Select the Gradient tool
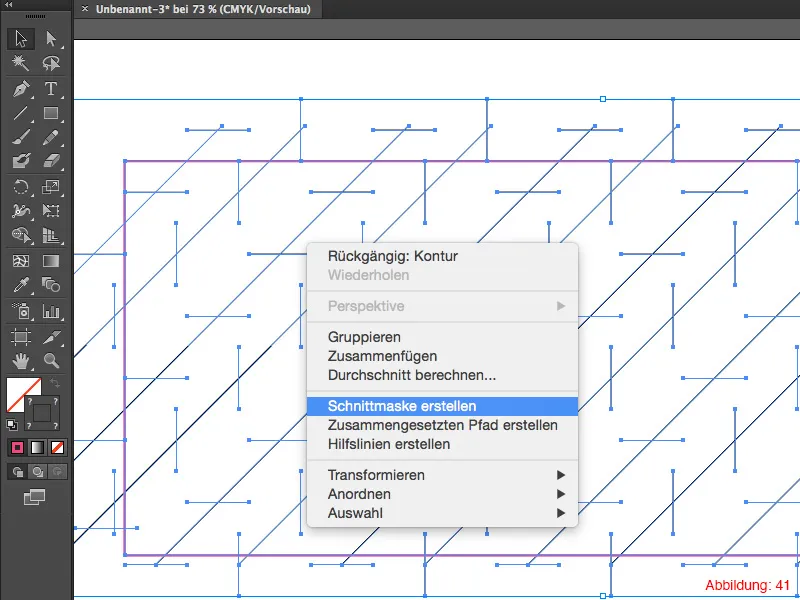Image resolution: width=800 pixels, height=600 pixels. click(51, 261)
